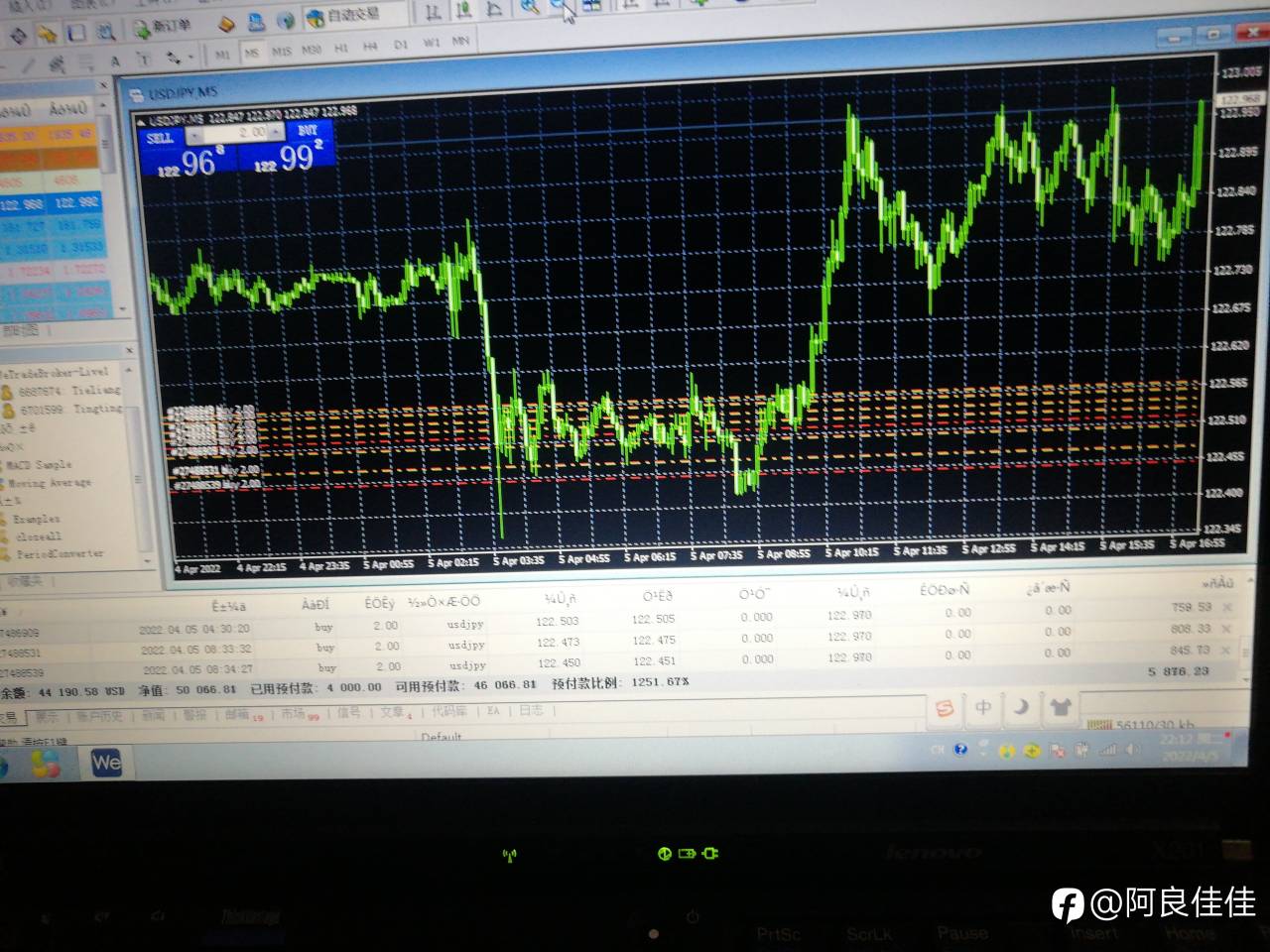Viewport: 1270px width, 952px height.
Task: Select the M1 timeframe
Action: (x=222, y=54)
